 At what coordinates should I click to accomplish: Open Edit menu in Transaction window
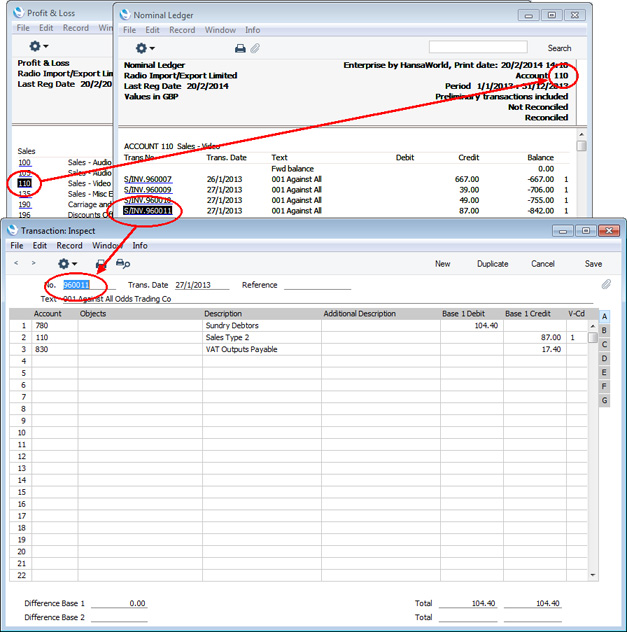pyautogui.click(x=39, y=246)
